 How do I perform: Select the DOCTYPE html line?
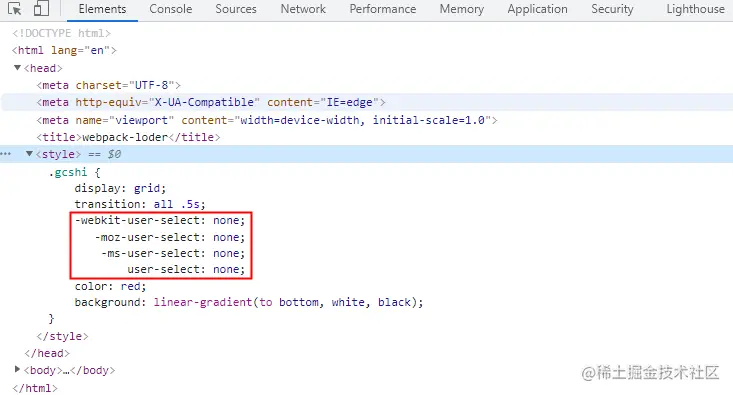click(62, 33)
